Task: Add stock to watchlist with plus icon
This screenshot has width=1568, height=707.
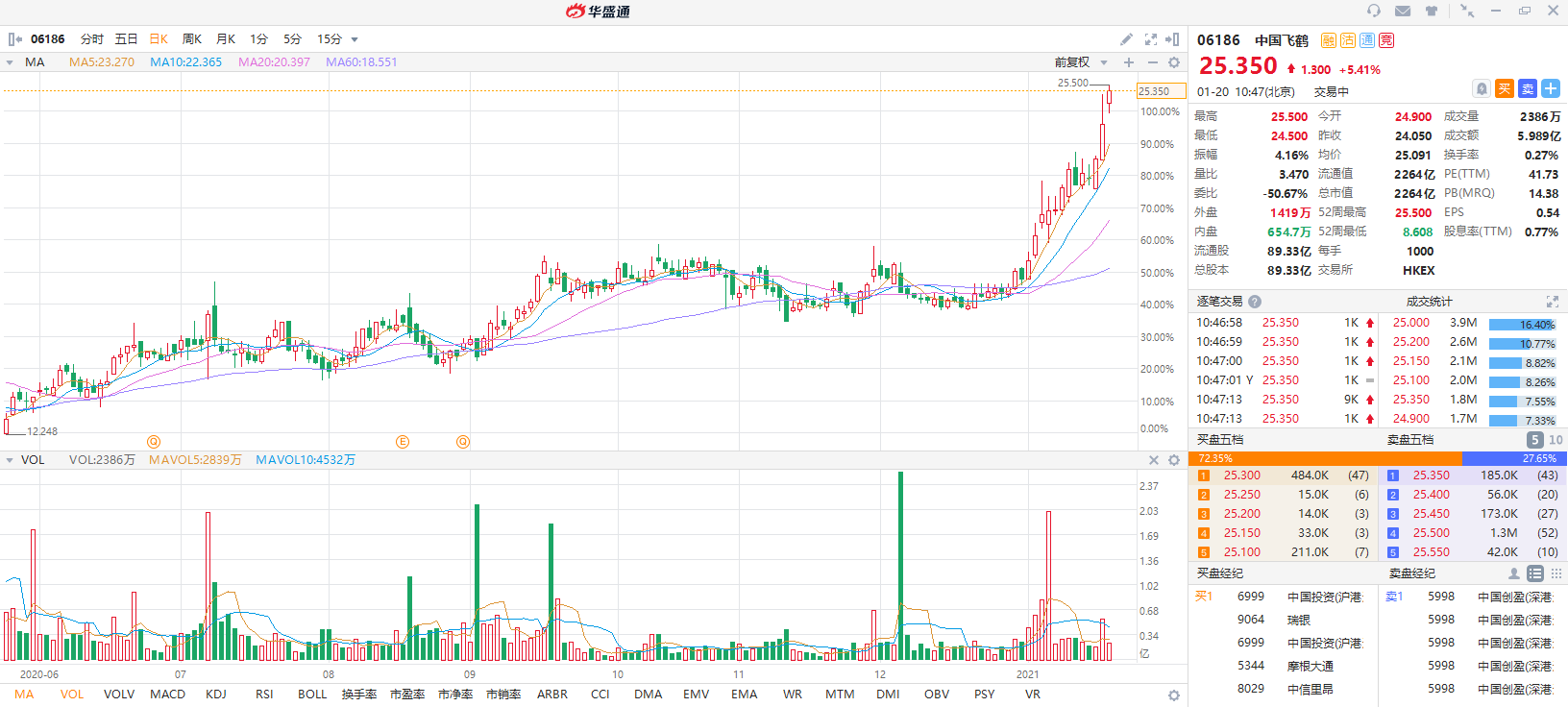Action: pos(1551,89)
